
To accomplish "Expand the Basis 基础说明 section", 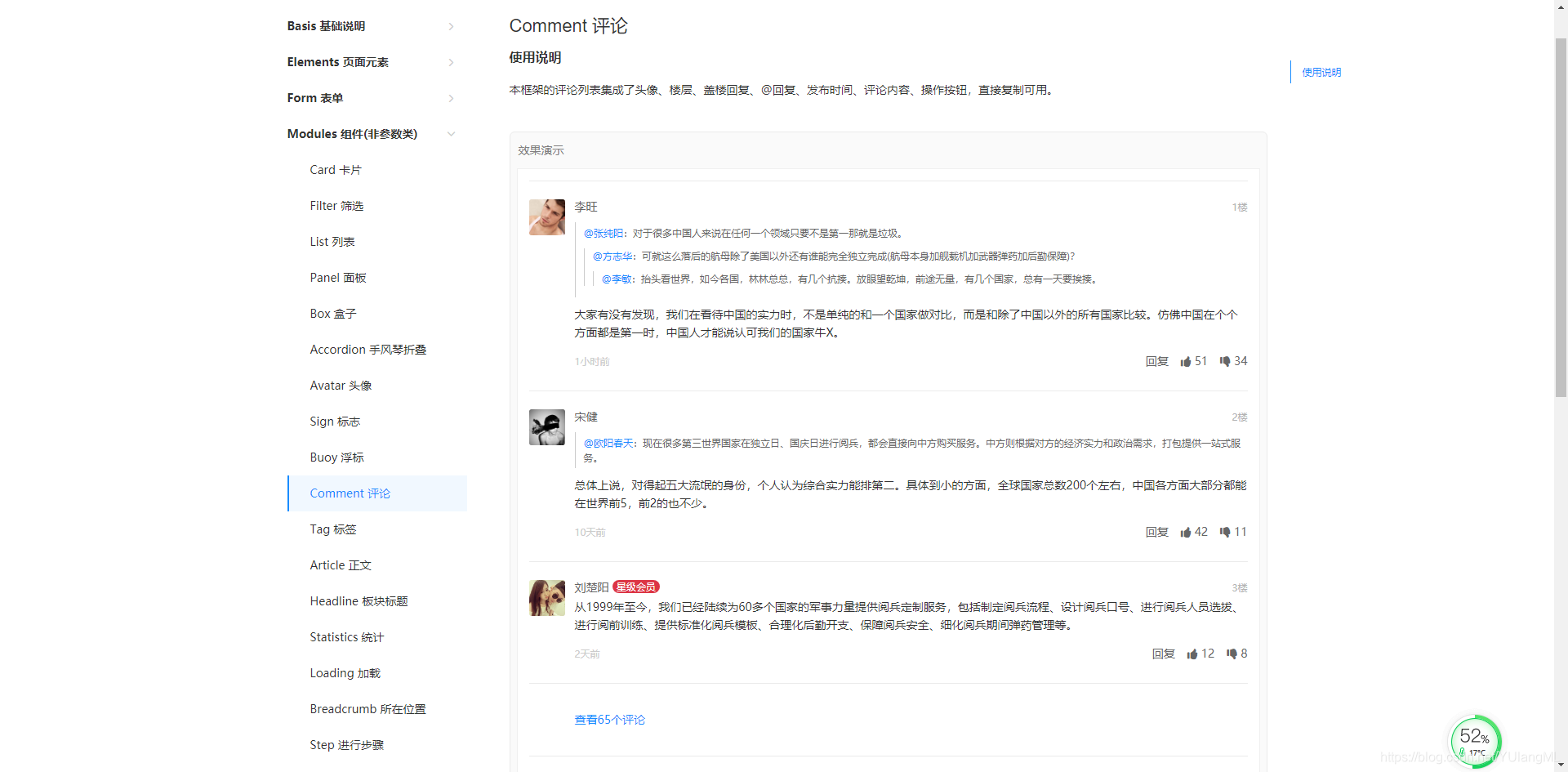I will 370,25.
